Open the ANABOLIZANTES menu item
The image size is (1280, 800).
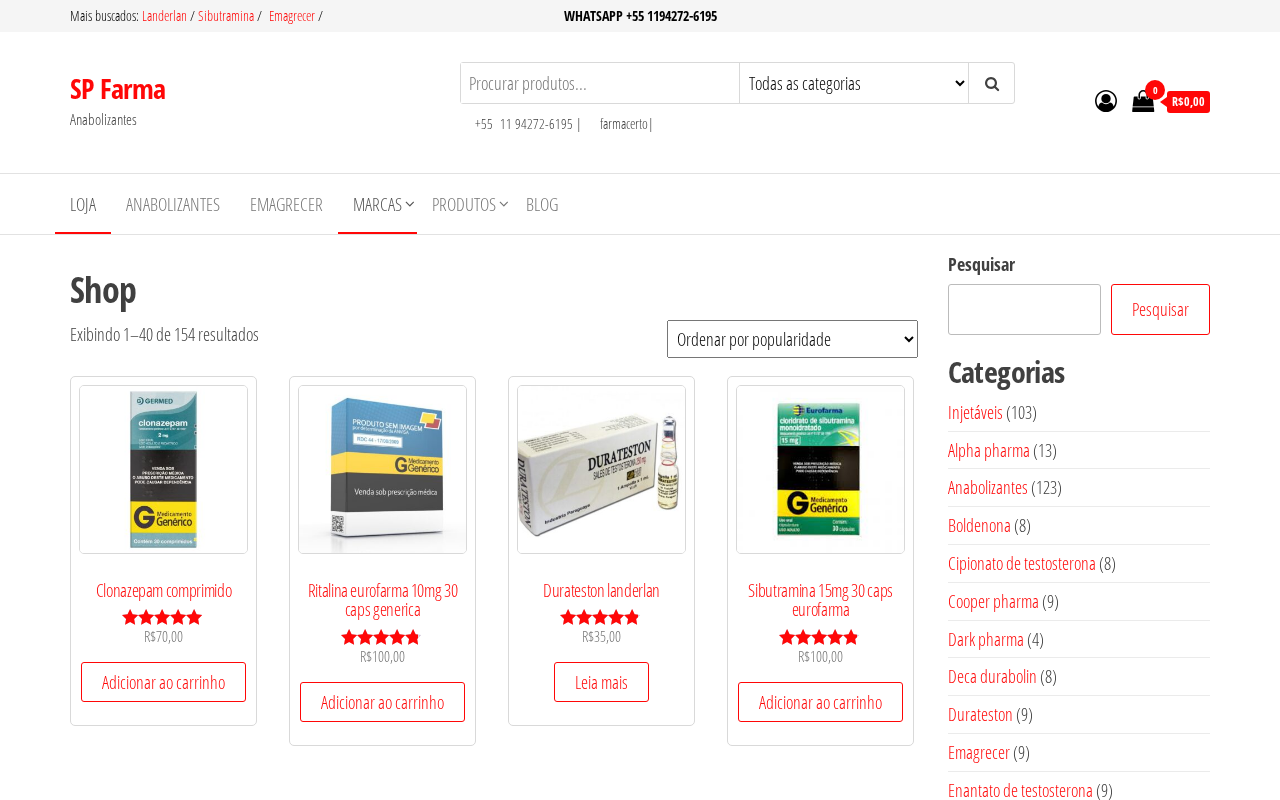coord(173,204)
